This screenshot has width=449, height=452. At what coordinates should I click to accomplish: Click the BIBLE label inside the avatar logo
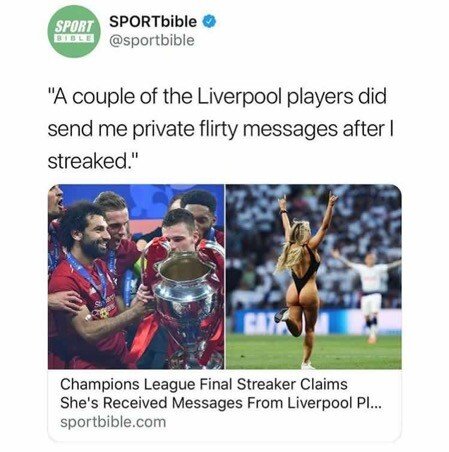[74, 38]
